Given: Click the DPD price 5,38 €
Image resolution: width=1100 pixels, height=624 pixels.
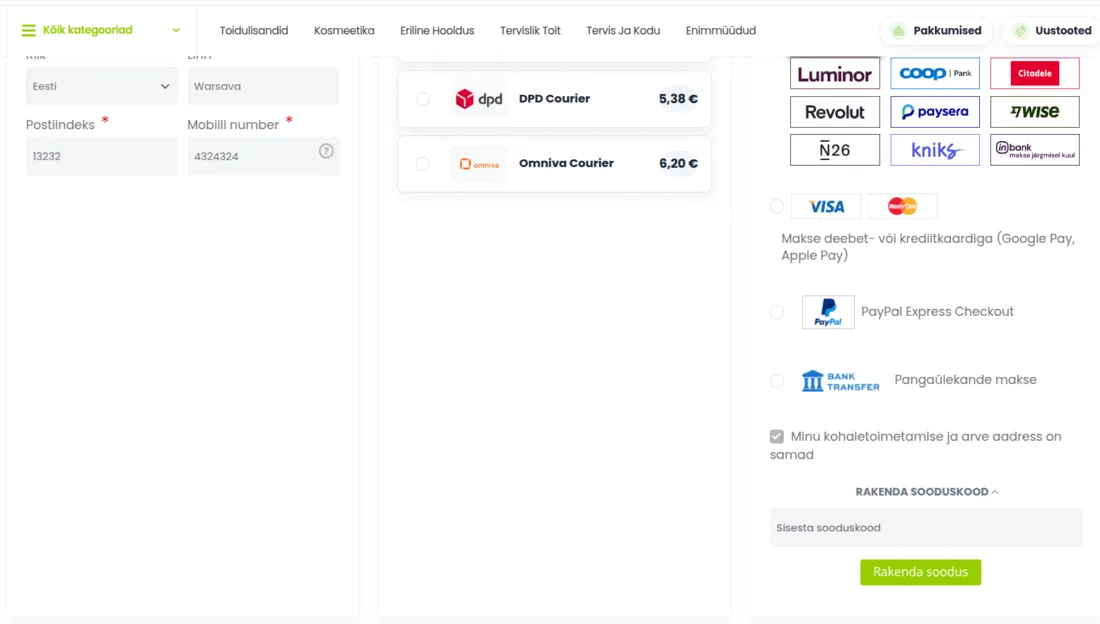Looking at the screenshot, I should coord(678,99).
